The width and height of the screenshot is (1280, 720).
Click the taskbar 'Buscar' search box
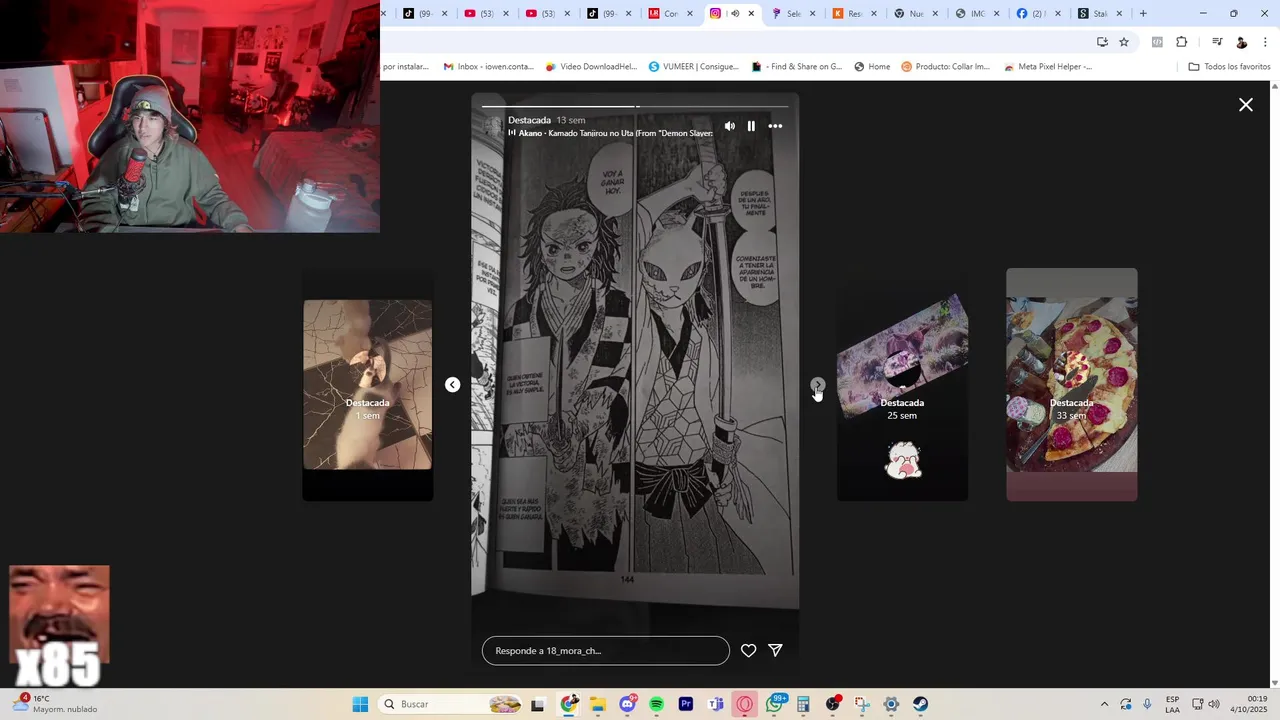click(x=452, y=704)
